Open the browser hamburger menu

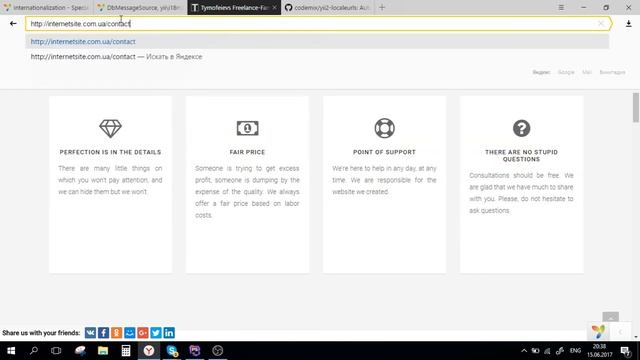tap(561, 7)
